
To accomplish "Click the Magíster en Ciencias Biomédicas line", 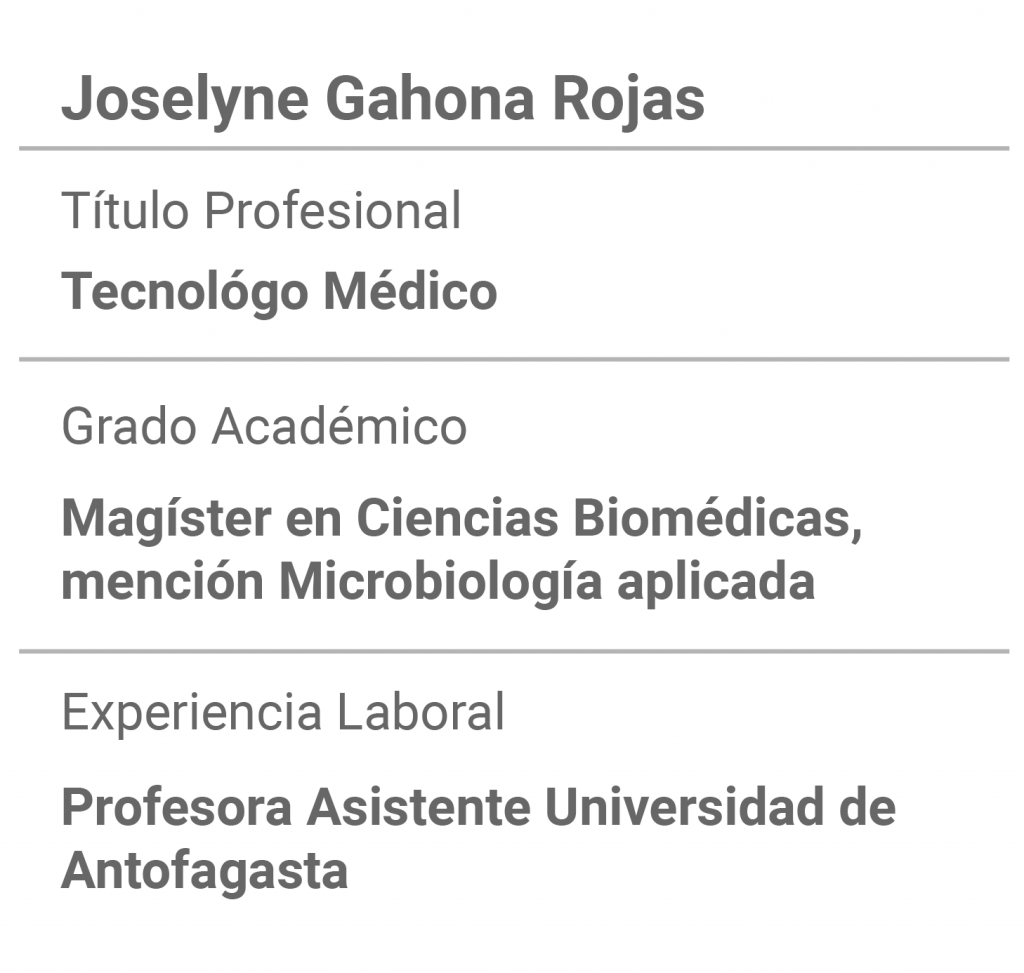I will [x=462, y=520].
